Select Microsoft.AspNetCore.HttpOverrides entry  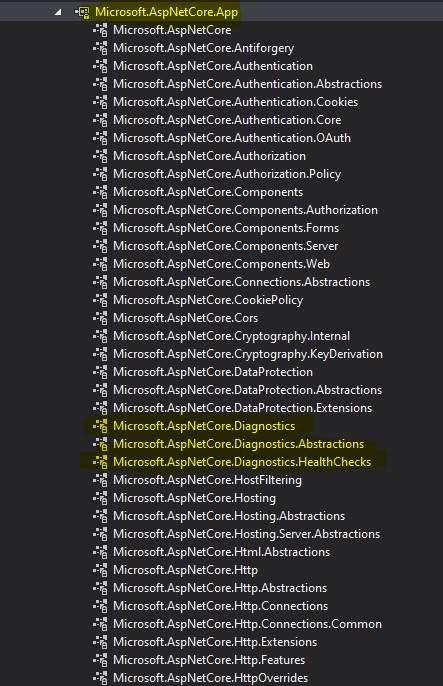210,678
